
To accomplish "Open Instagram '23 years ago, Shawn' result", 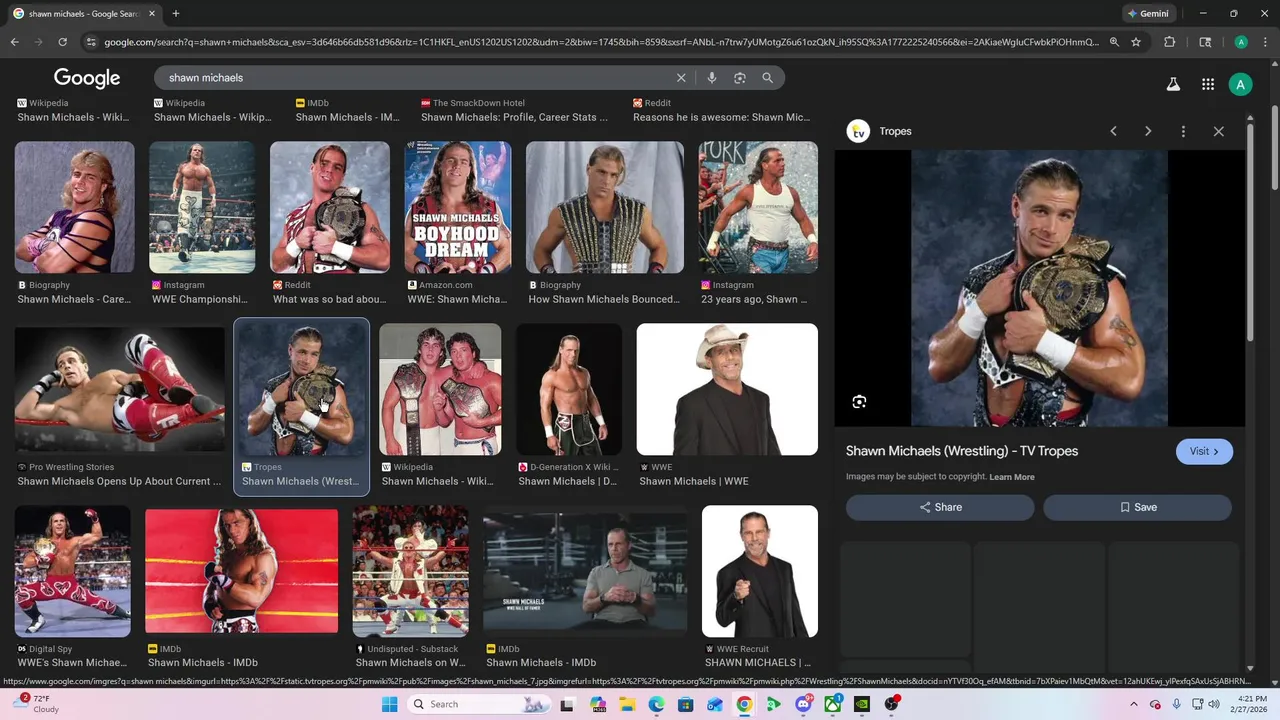I will pos(754,299).
